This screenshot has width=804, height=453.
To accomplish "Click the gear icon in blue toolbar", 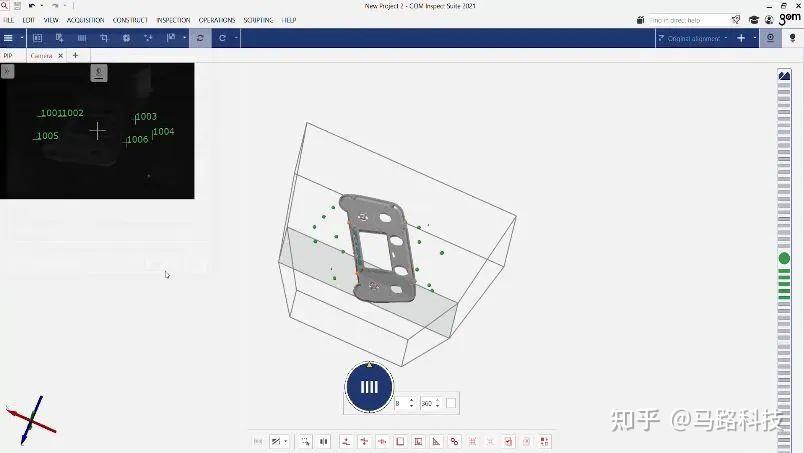I will click(126, 38).
